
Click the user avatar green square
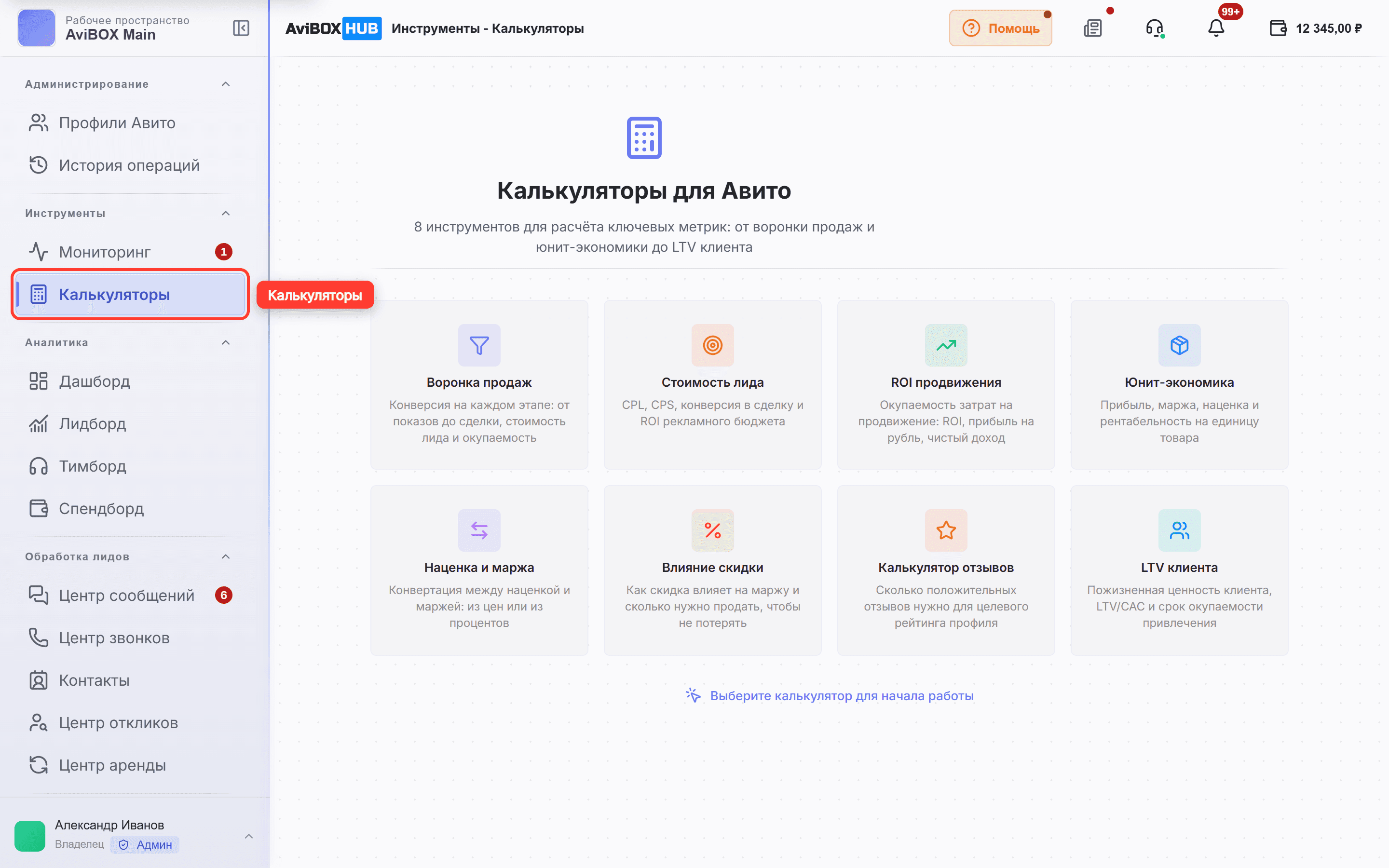30,836
